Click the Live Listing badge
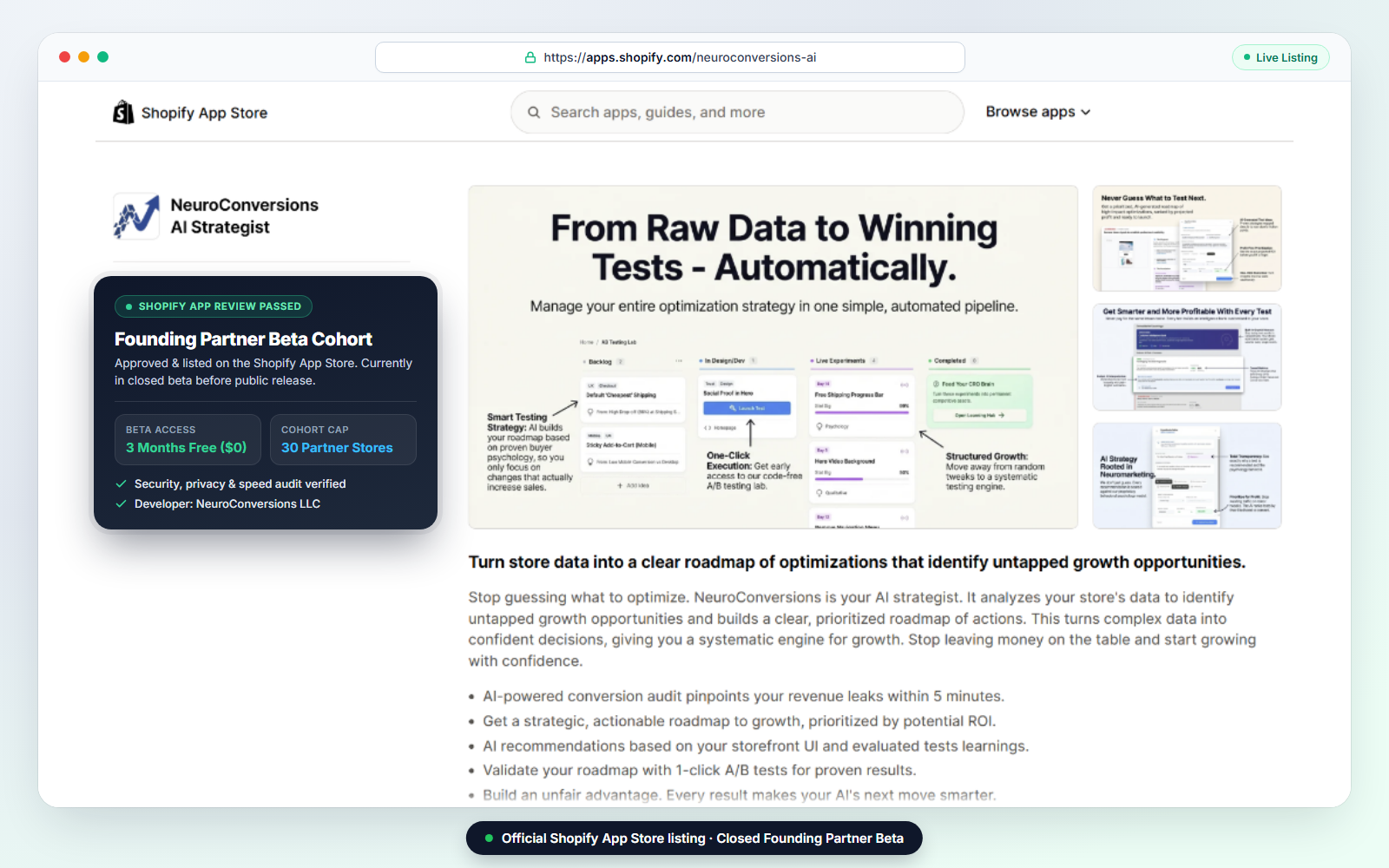Viewport: 1389px width, 868px height. [x=1280, y=57]
